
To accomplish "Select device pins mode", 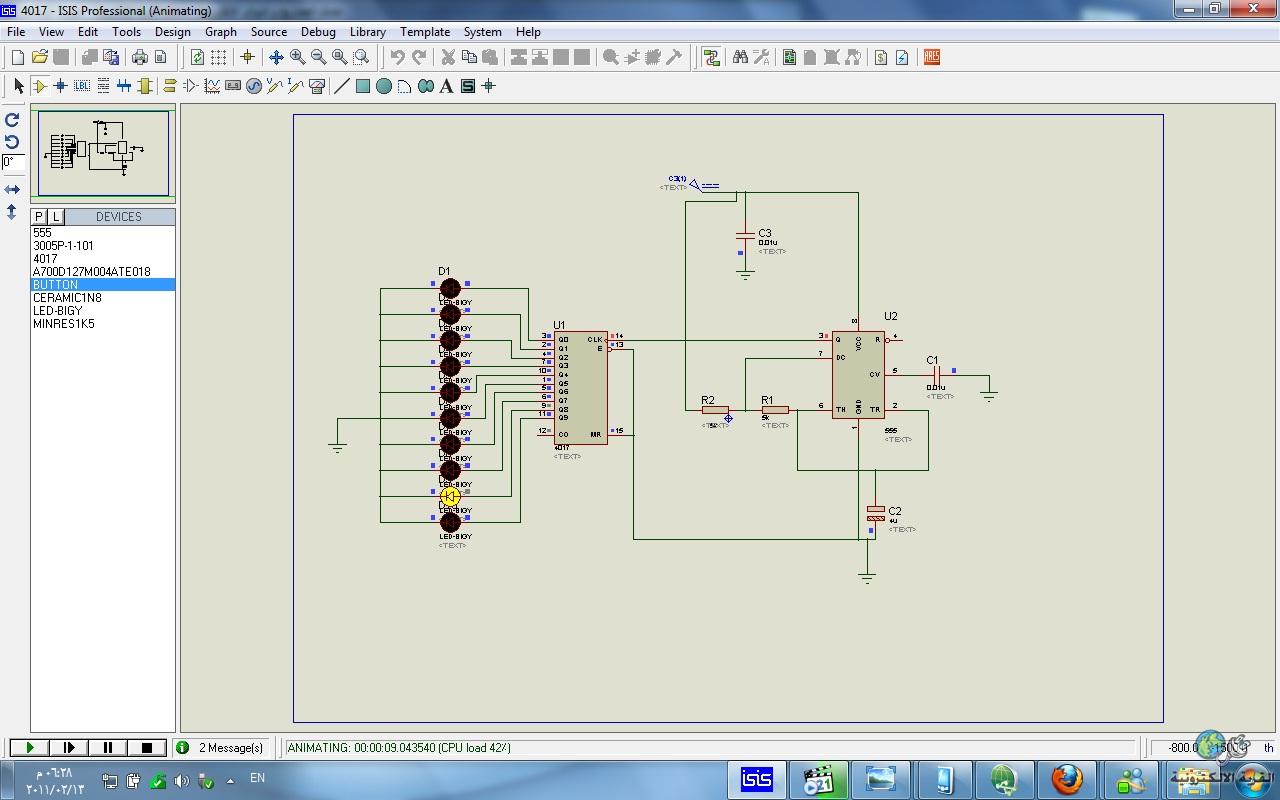I will click(x=191, y=87).
